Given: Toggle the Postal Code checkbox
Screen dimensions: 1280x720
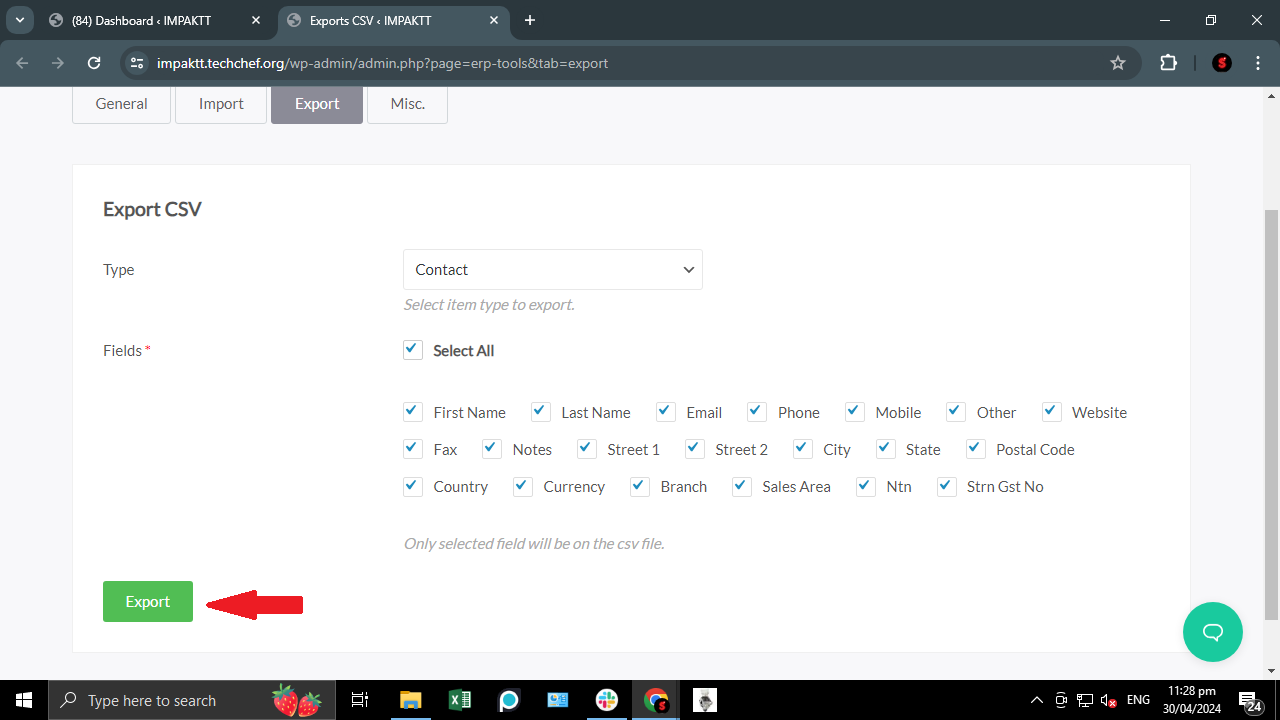Looking at the screenshot, I should click(x=976, y=449).
